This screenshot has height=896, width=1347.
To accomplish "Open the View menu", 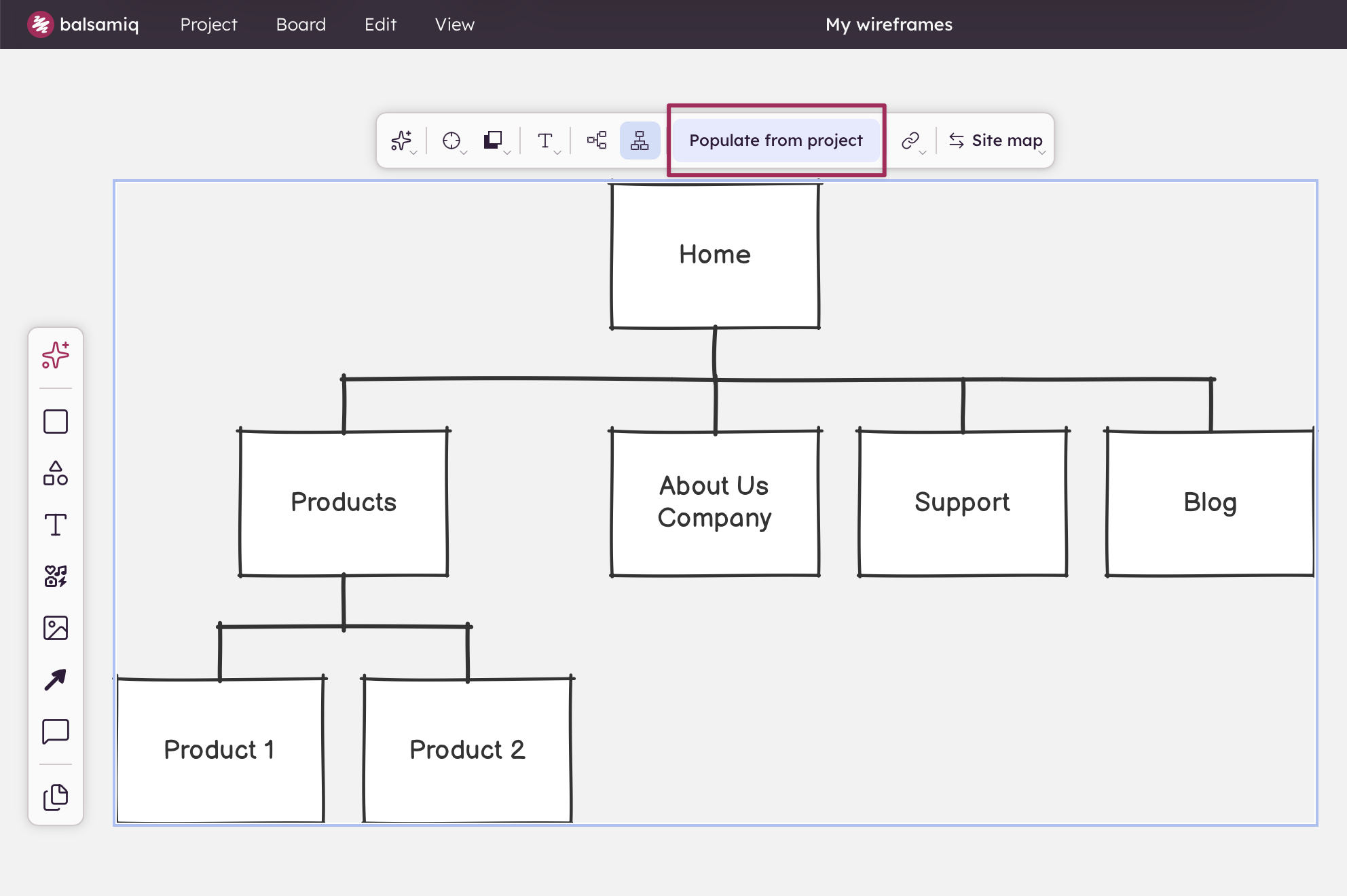I will (x=455, y=24).
